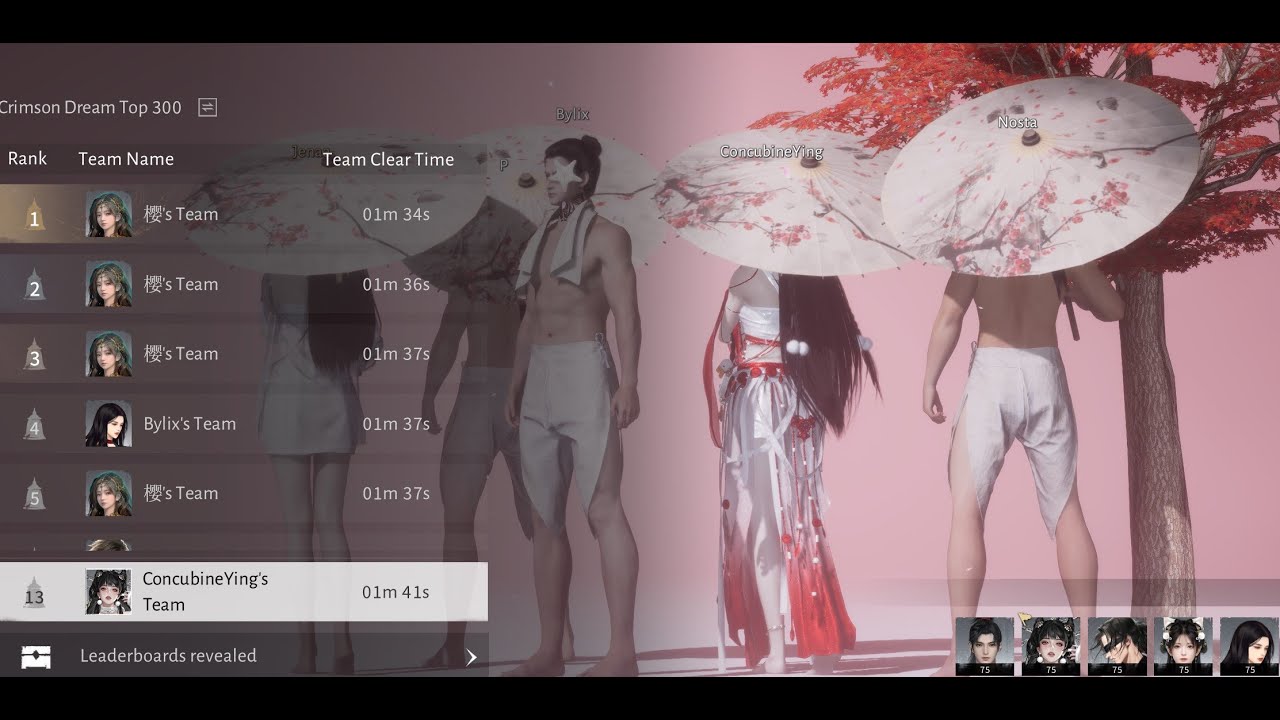Click the rank 5 badge
Image resolution: width=1280 pixels, height=720 pixels.
point(34,495)
